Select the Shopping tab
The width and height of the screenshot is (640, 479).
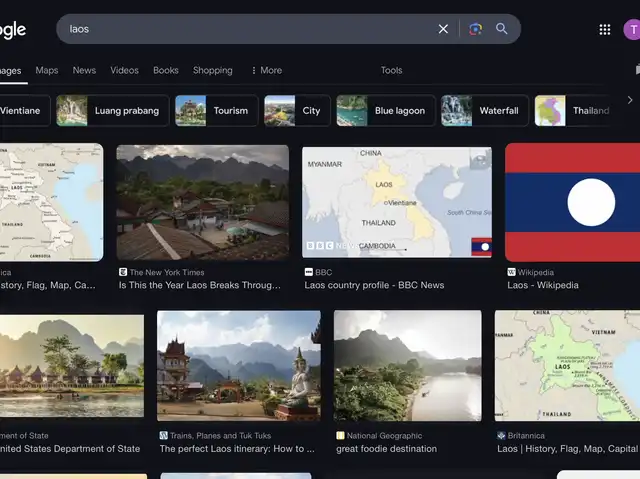point(212,70)
